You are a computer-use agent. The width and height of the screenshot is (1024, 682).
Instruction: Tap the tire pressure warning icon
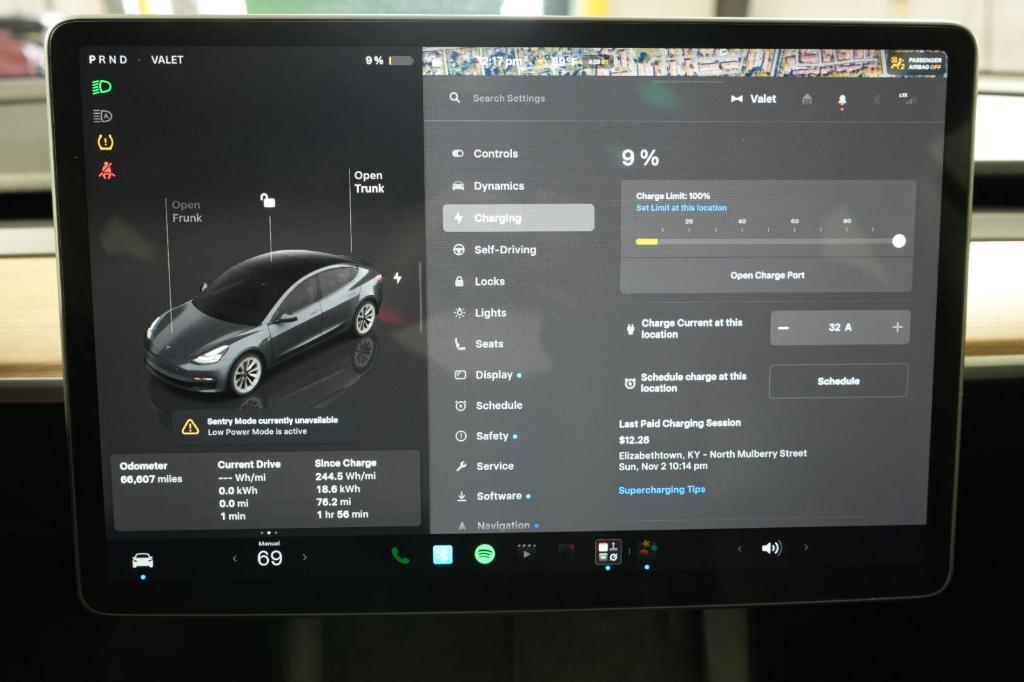pos(105,142)
